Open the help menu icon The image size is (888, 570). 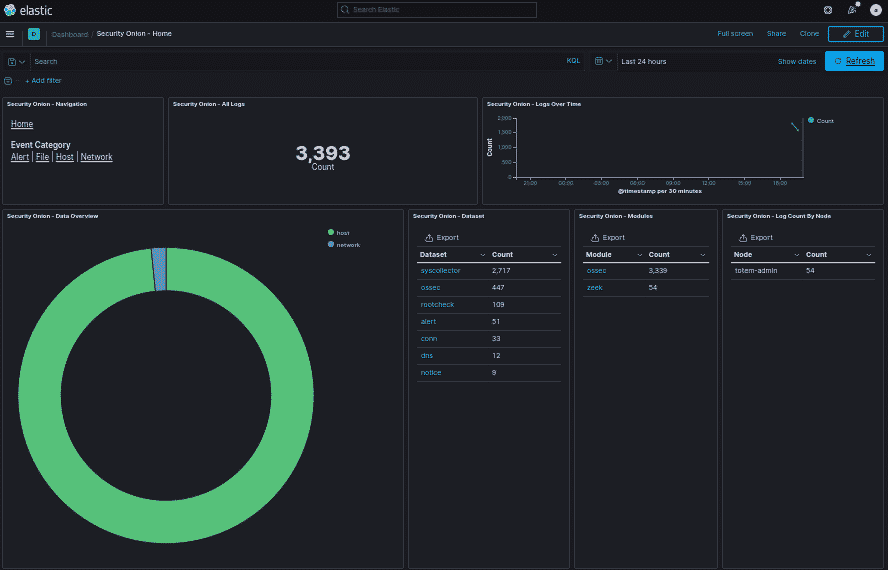pyautogui.click(x=828, y=10)
